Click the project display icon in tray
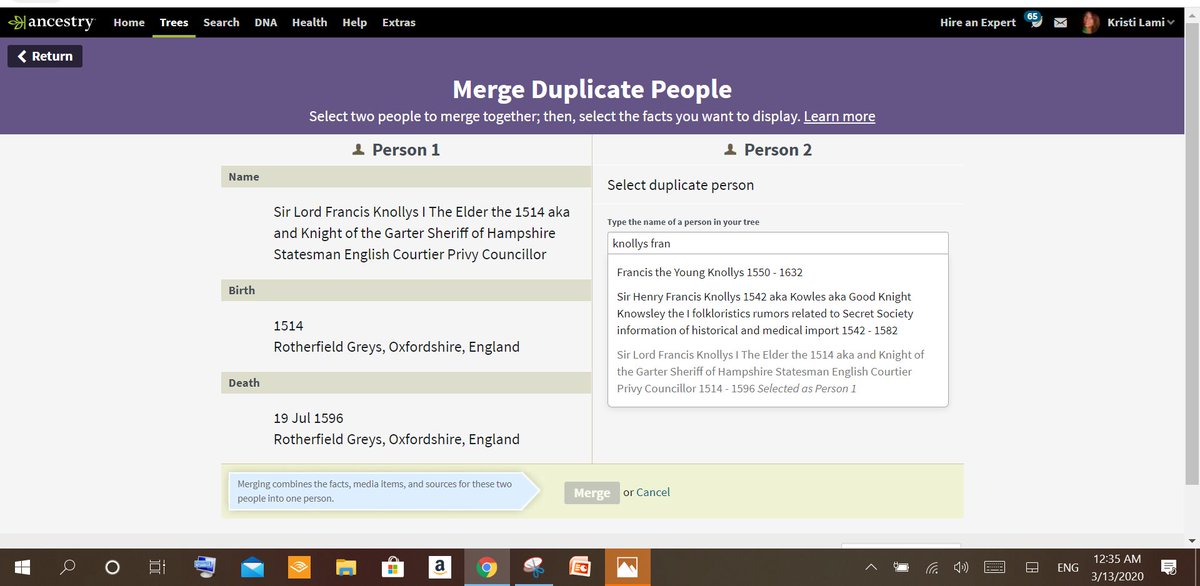Screen dimensions: 1200x586 click(1032, 567)
